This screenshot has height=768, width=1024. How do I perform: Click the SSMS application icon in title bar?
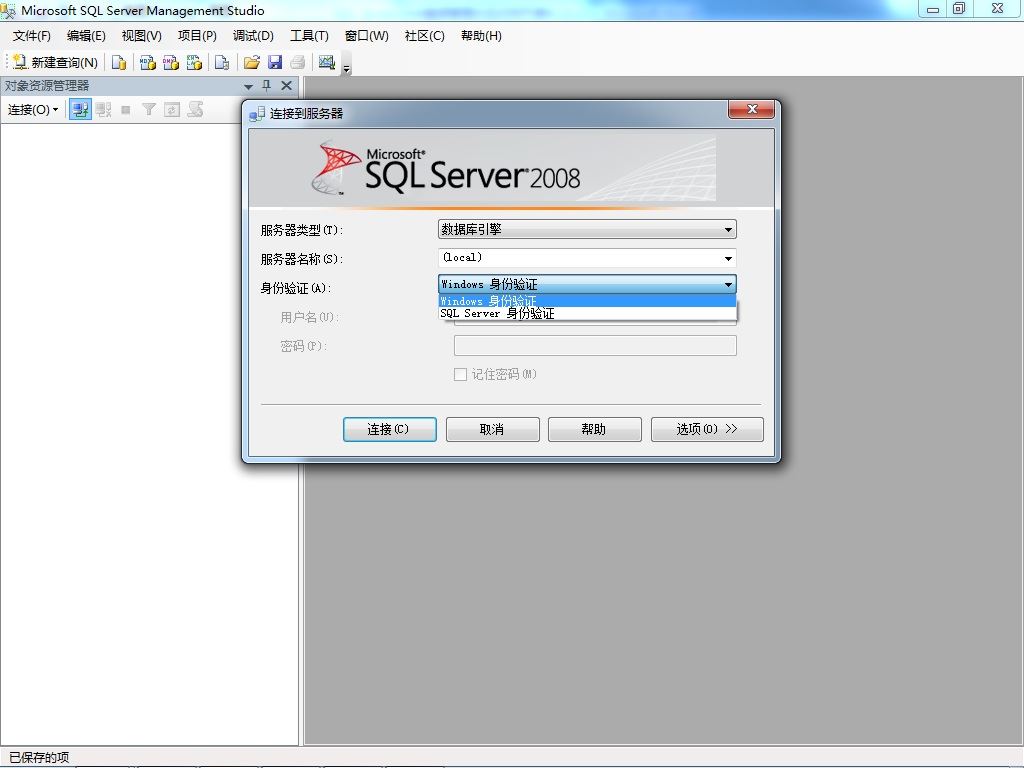point(8,10)
